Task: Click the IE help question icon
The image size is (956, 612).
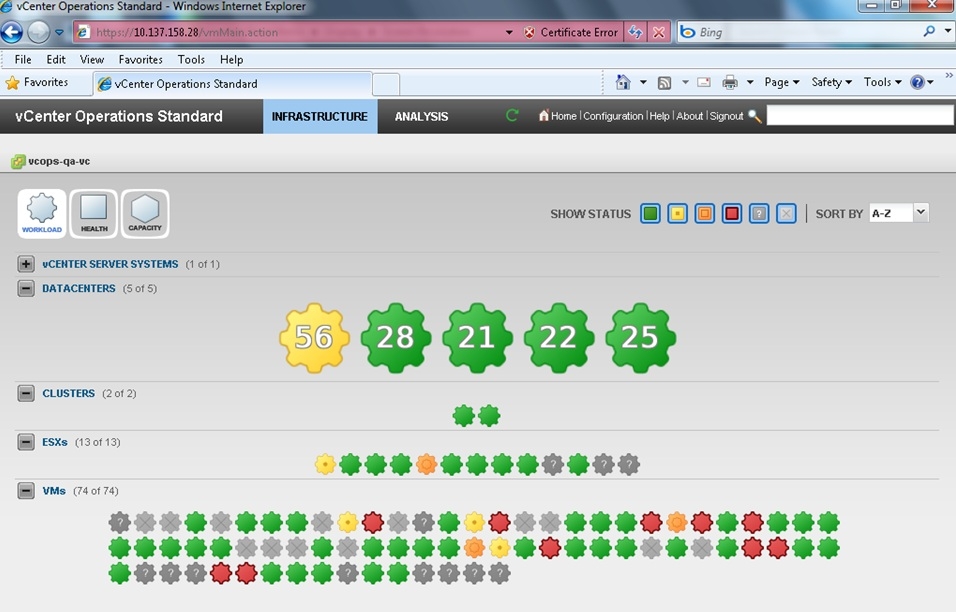Action: pos(917,82)
